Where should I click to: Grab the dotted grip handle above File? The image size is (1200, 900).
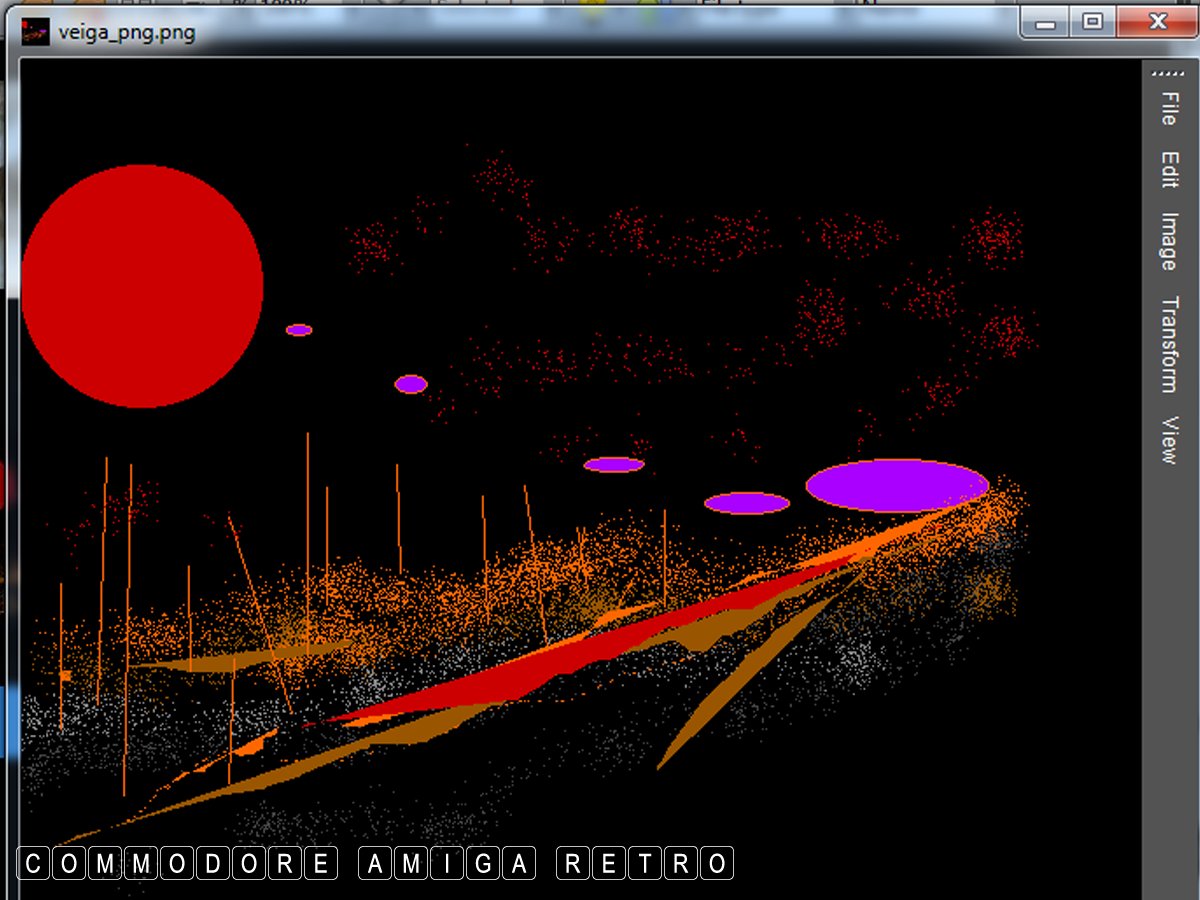tap(1166, 74)
